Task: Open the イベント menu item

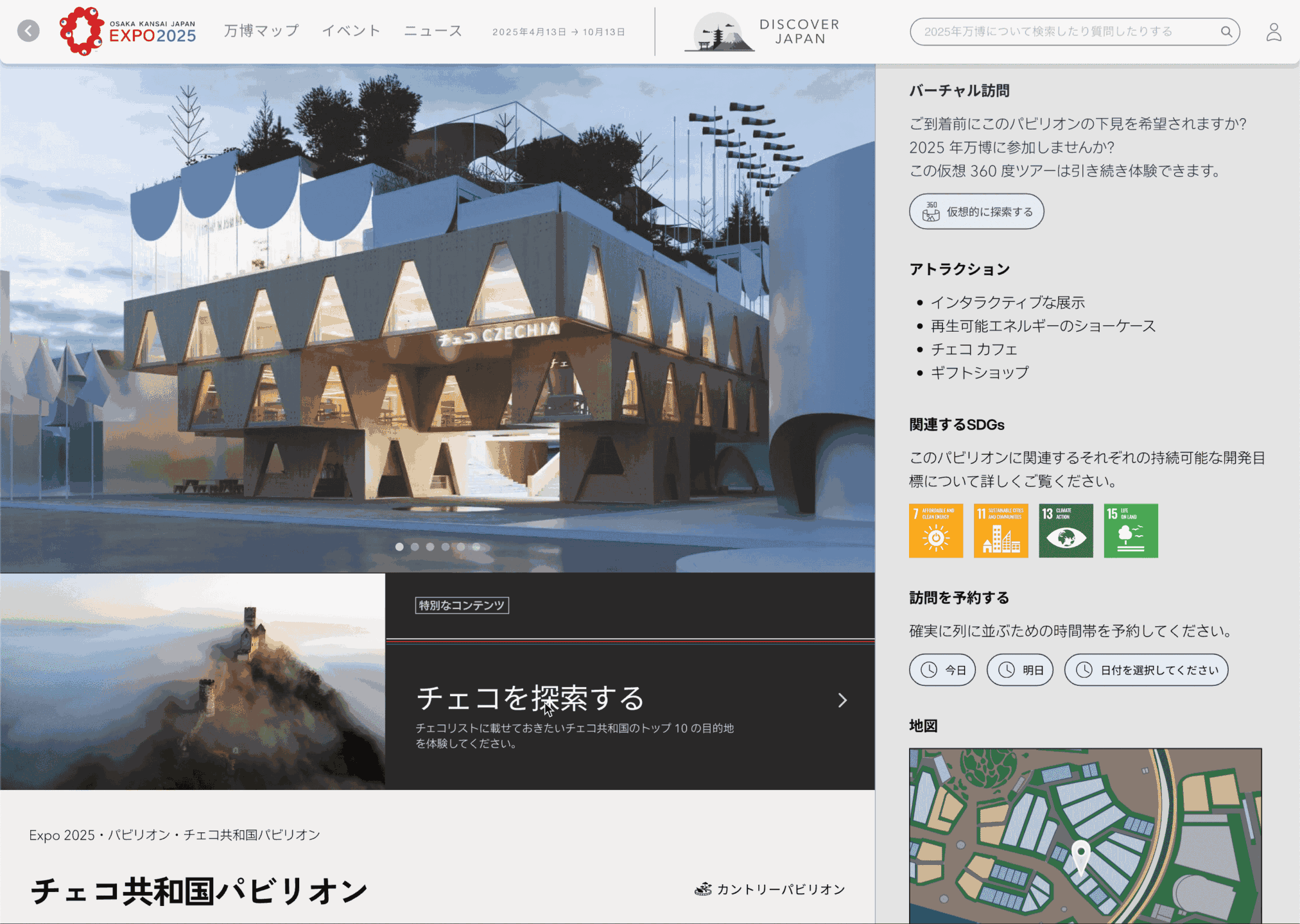Action: [351, 31]
